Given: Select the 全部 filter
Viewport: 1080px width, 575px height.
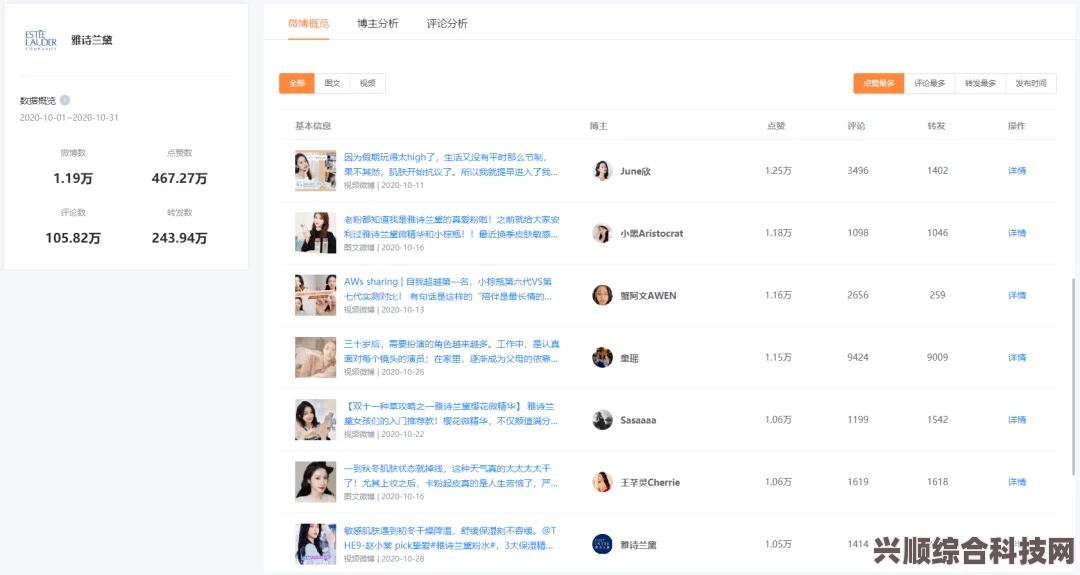Looking at the screenshot, I should [x=297, y=83].
